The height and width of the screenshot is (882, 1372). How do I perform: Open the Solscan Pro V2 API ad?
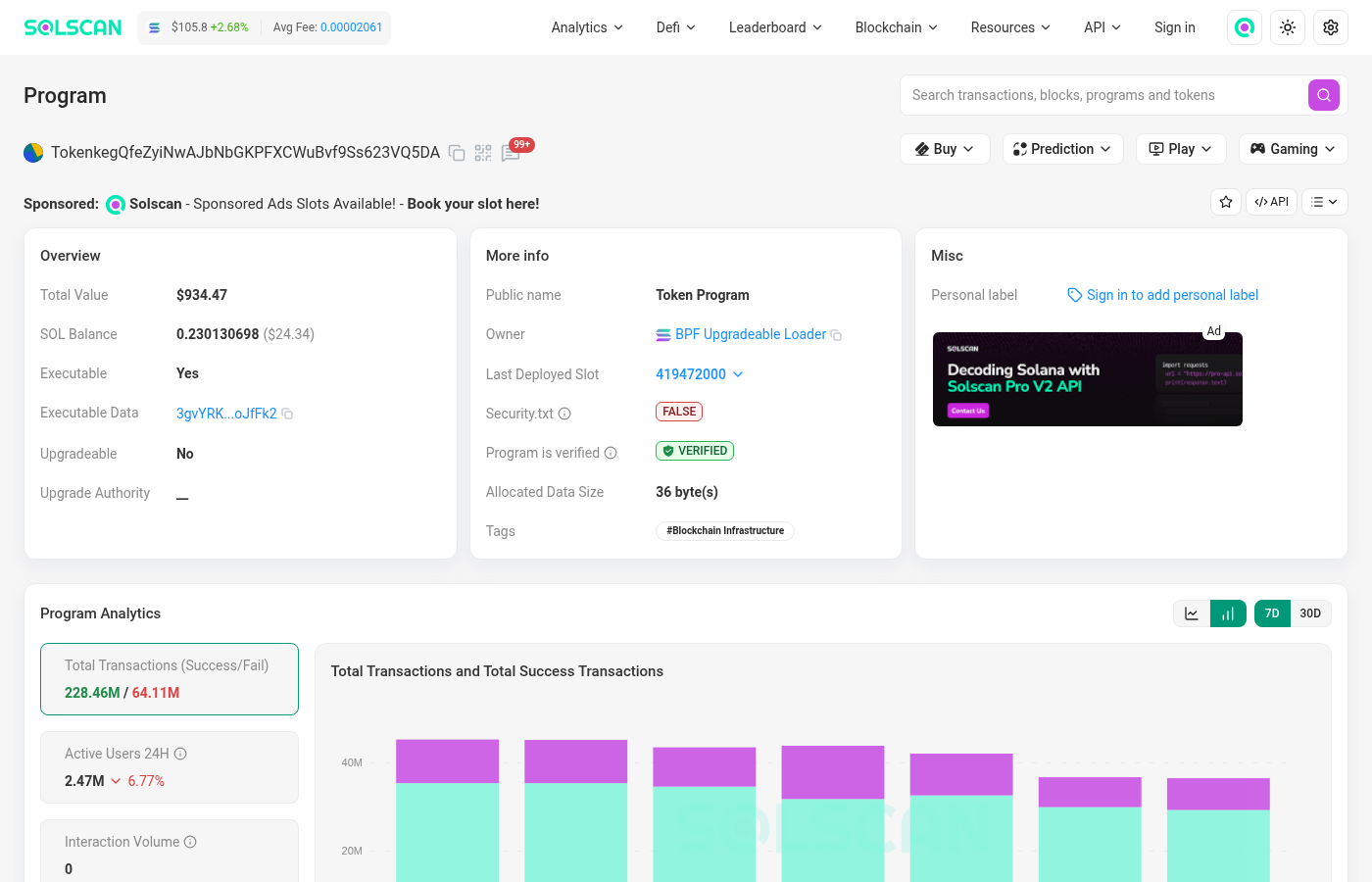tap(1088, 379)
